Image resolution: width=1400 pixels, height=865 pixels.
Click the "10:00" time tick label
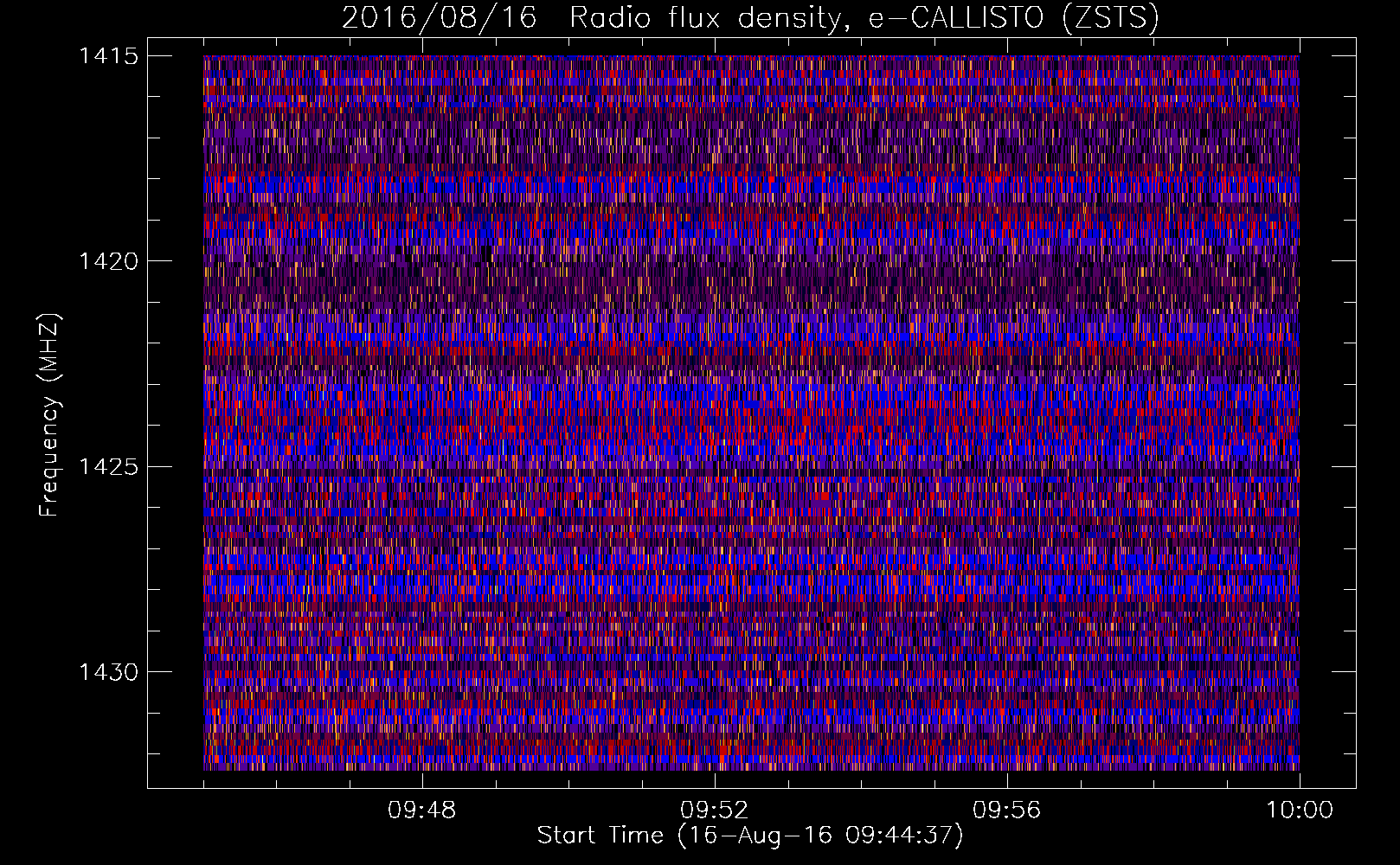(x=1299, y=811)
